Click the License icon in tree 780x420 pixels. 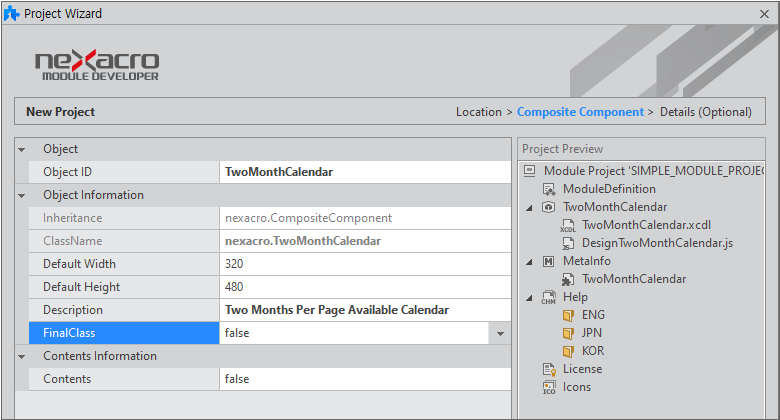coord(548,369)
